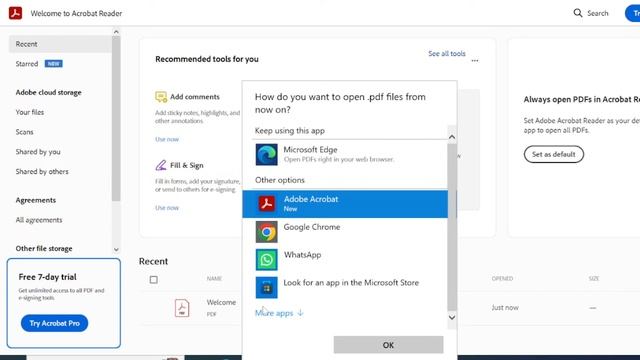640x360 pixels.
Task: Click Use now under Add comments
Action: click(x=167, y=139)
